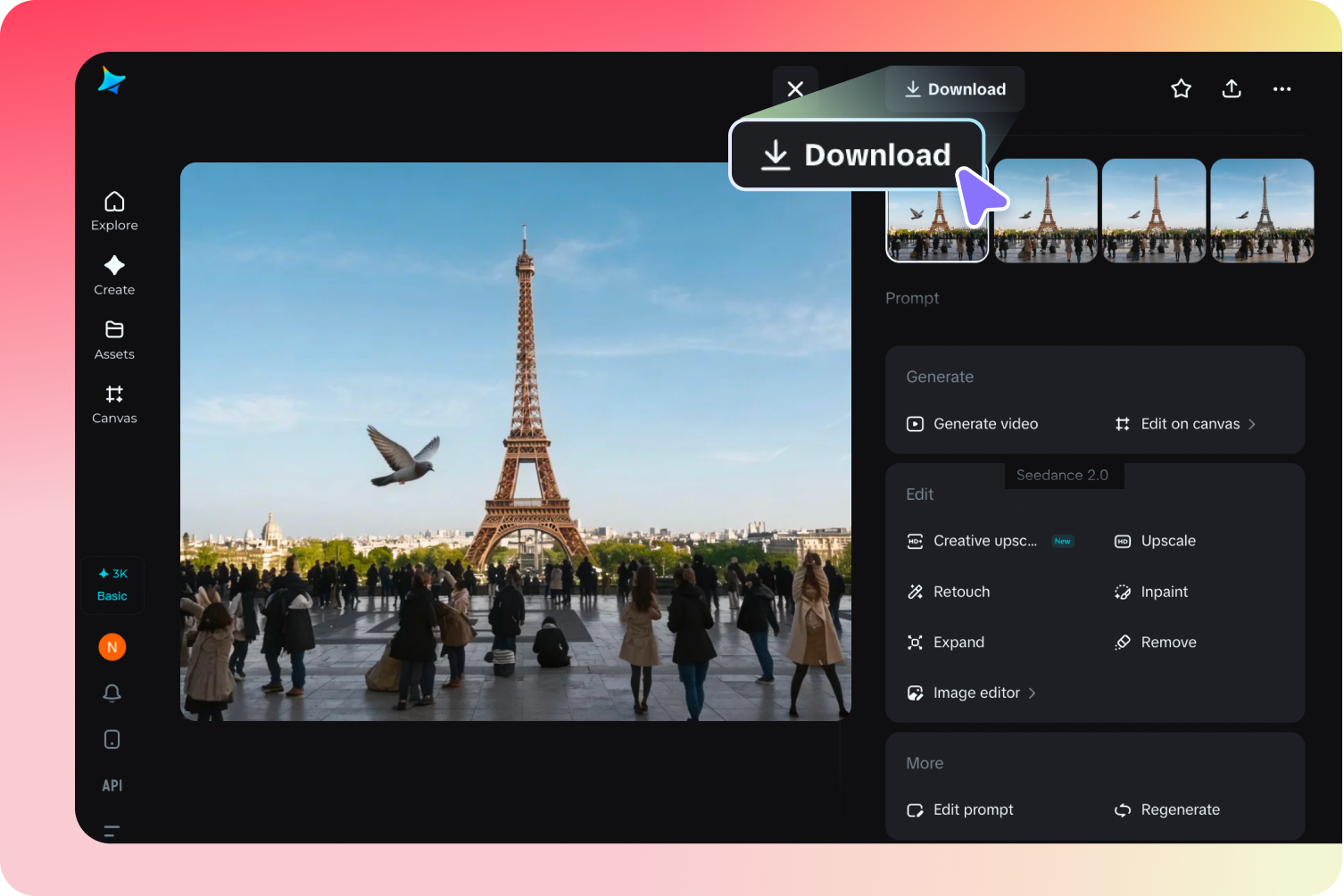Image resolution: width=1344 pixels, height=896 pixels.
Task: Favorite the image with the star icon
Action: click(1181, 88)
